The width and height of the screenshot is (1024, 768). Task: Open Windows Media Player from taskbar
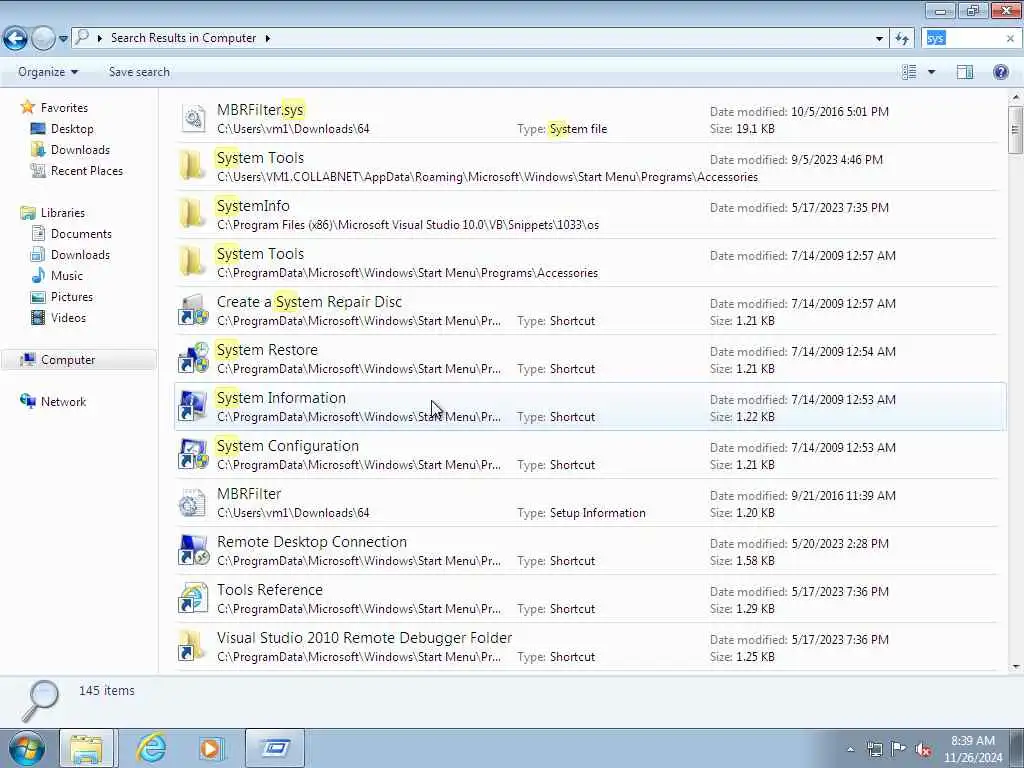211,748
